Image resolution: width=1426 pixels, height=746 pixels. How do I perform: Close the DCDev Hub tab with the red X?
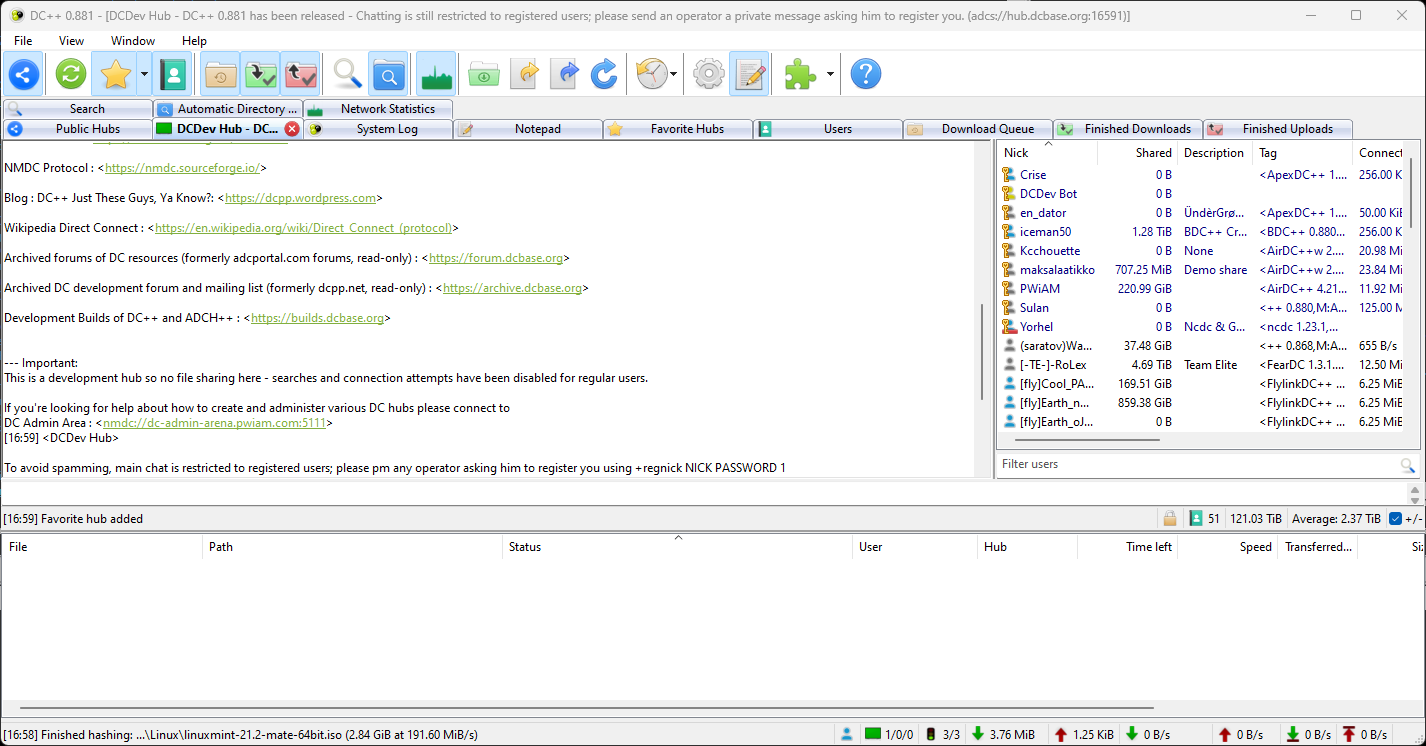click(292, 129)
